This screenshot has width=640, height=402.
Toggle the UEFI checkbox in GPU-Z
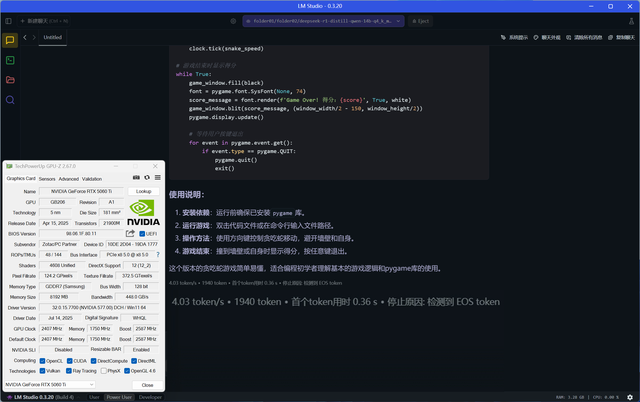(x=142, y=234)
